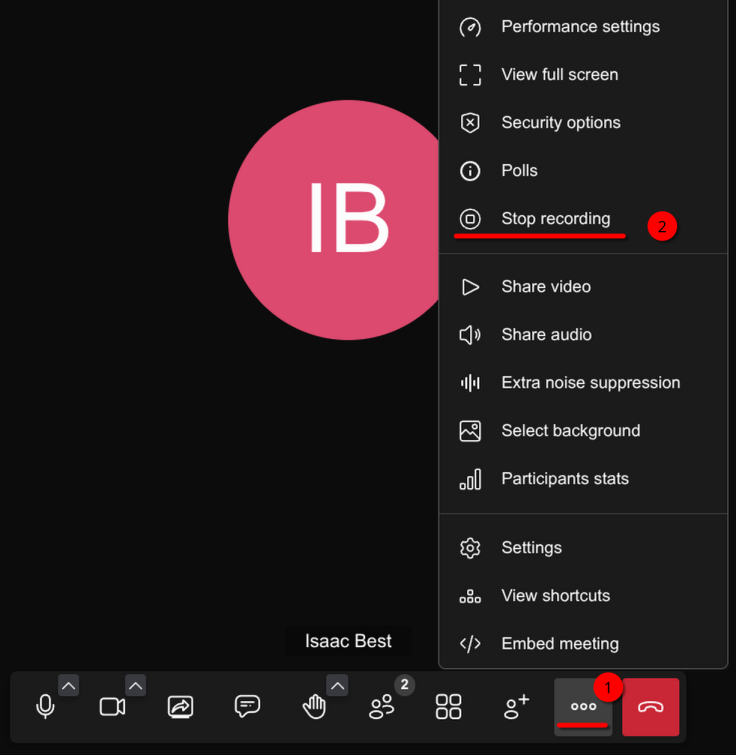Toggle tile view layout
The width and height of the screenshot is (736, 755).
448,706
